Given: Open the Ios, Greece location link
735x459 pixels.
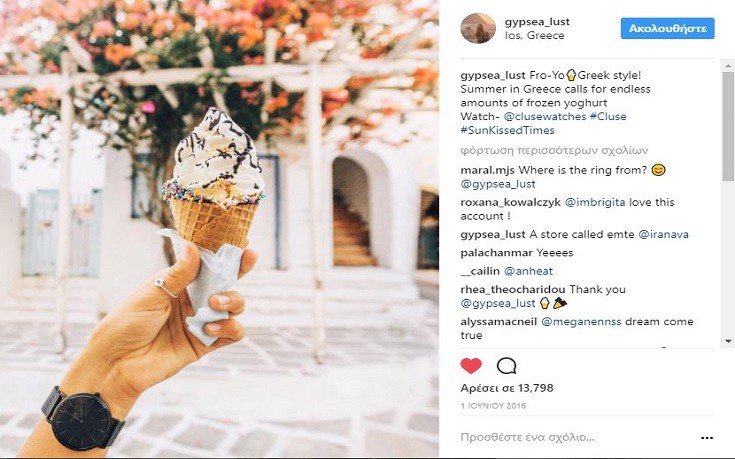Looking at the screenshot, I should pos(534,36).
